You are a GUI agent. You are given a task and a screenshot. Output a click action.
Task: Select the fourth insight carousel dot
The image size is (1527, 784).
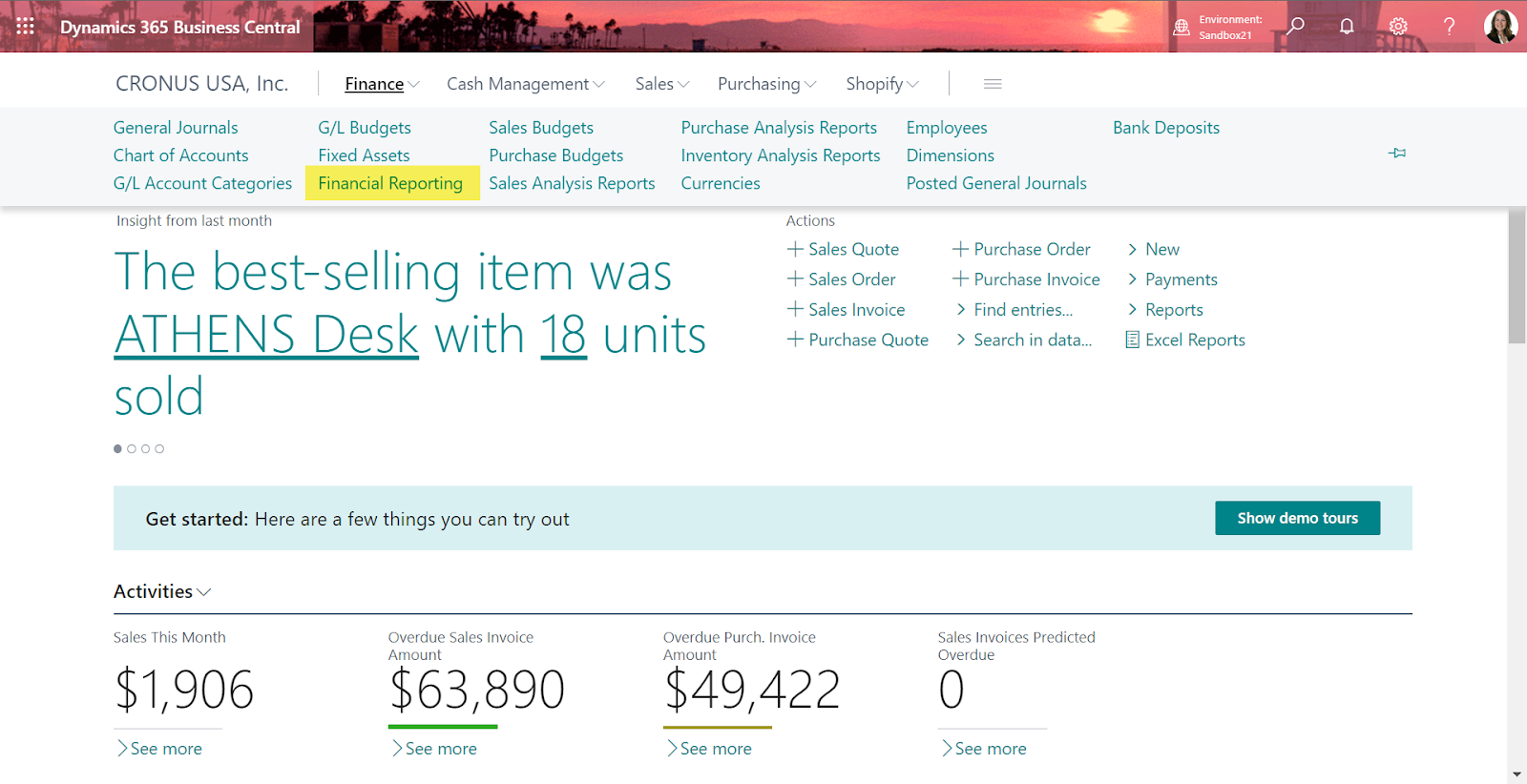click(x=159, y=448)
